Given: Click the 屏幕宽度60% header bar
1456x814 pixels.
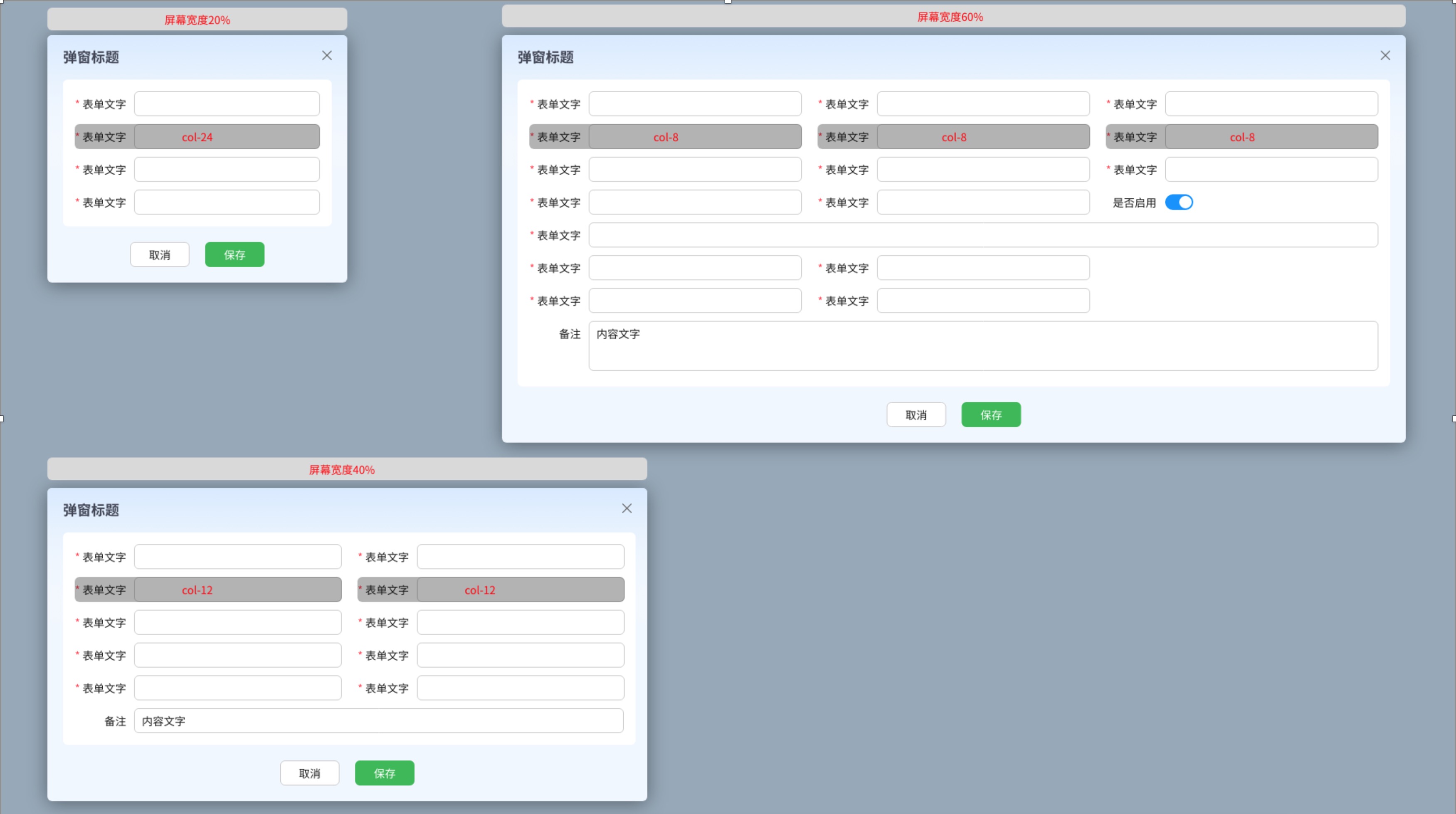Looking at the screenshot, I should 953,16.
